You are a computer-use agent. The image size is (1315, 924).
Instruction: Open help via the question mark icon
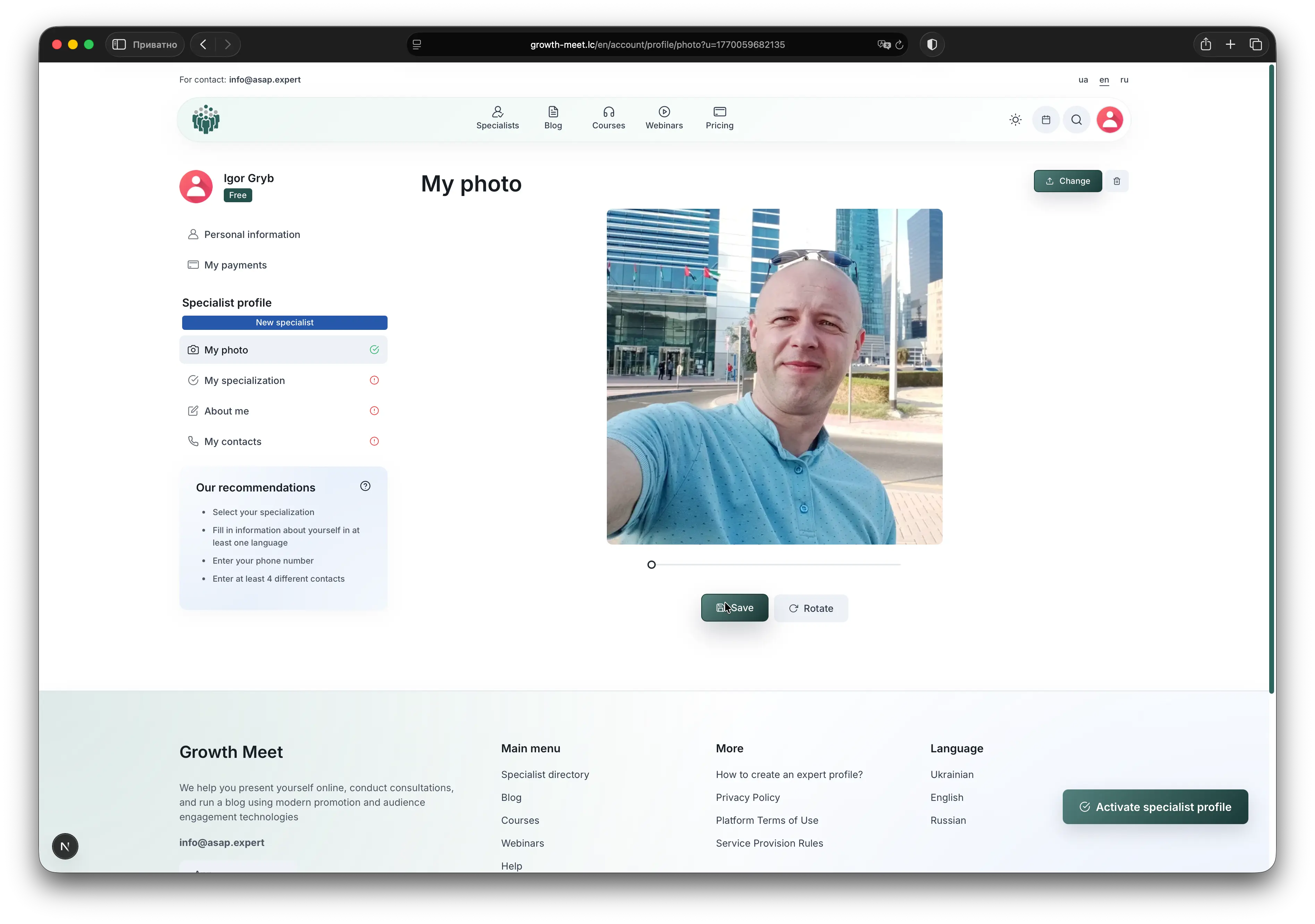point(365,486)
